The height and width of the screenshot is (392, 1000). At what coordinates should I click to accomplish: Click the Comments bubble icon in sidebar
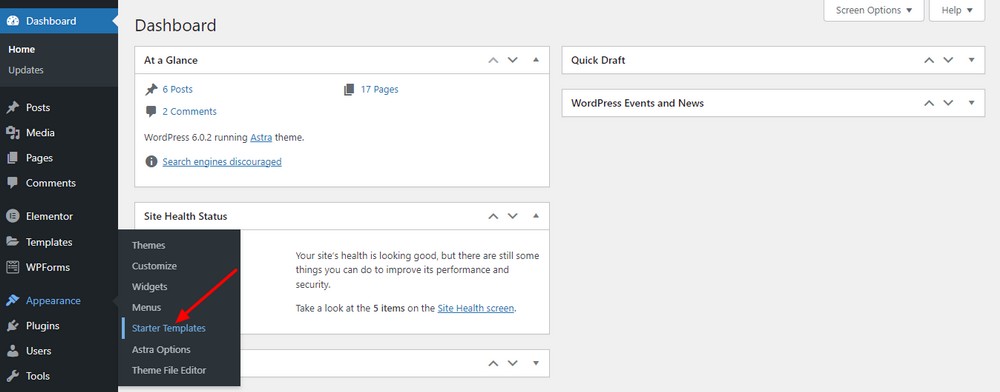(13, 183)
